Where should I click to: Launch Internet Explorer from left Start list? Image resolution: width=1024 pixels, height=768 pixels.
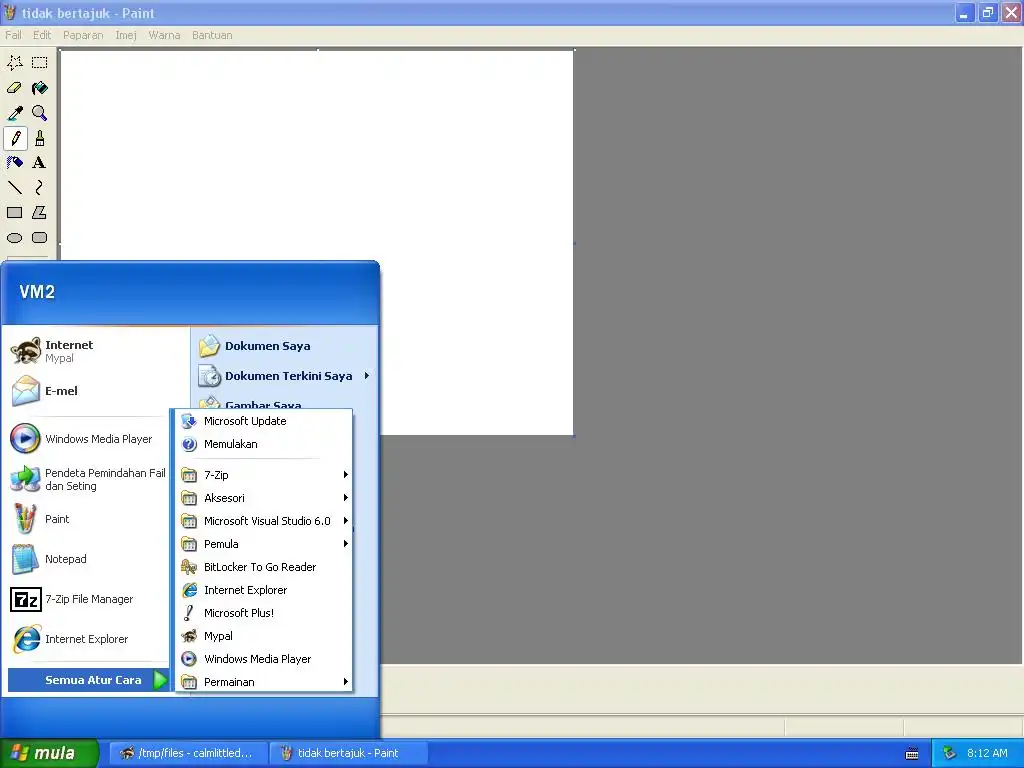(88, 639)
